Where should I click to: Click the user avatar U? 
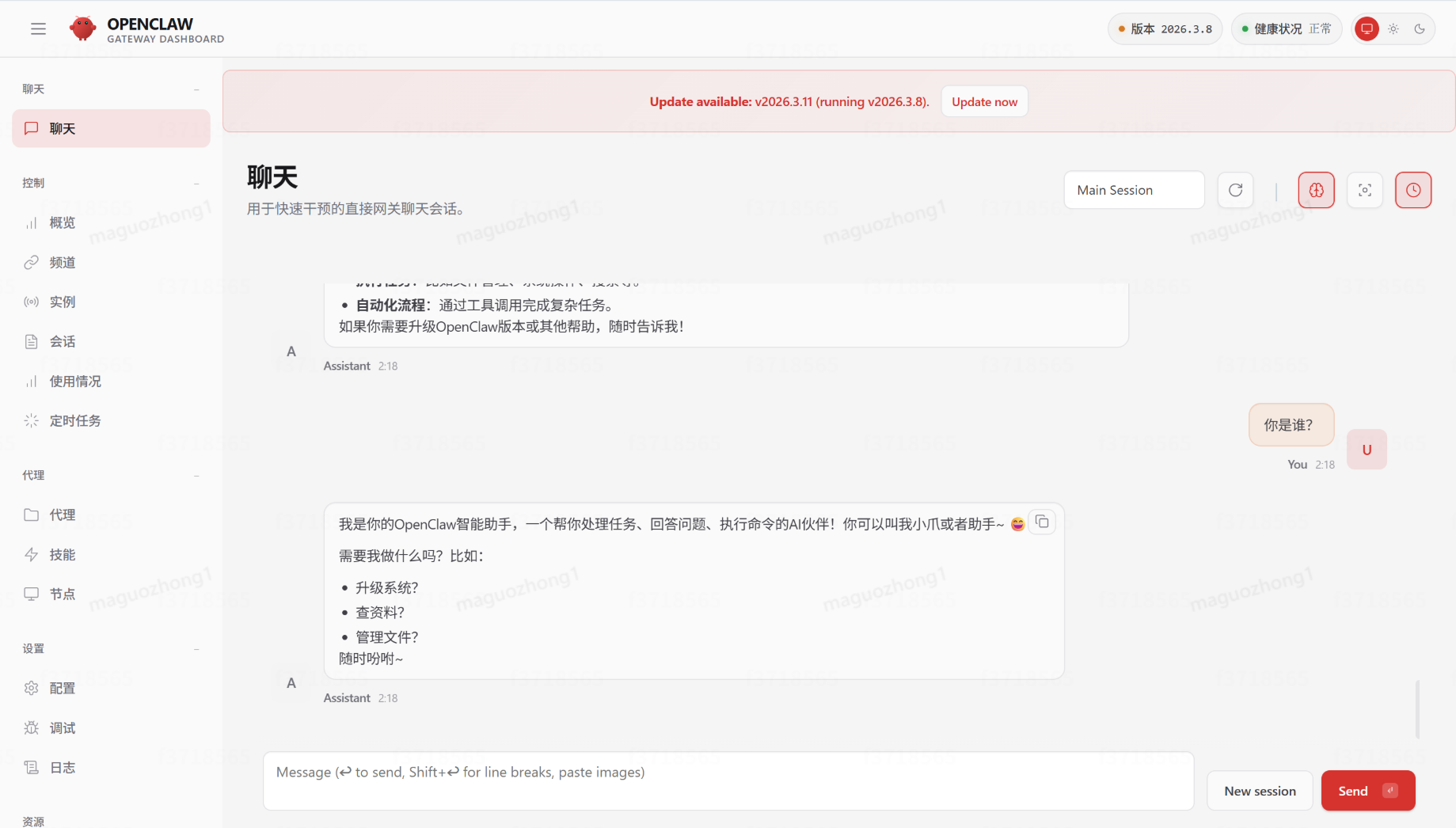1367,450
